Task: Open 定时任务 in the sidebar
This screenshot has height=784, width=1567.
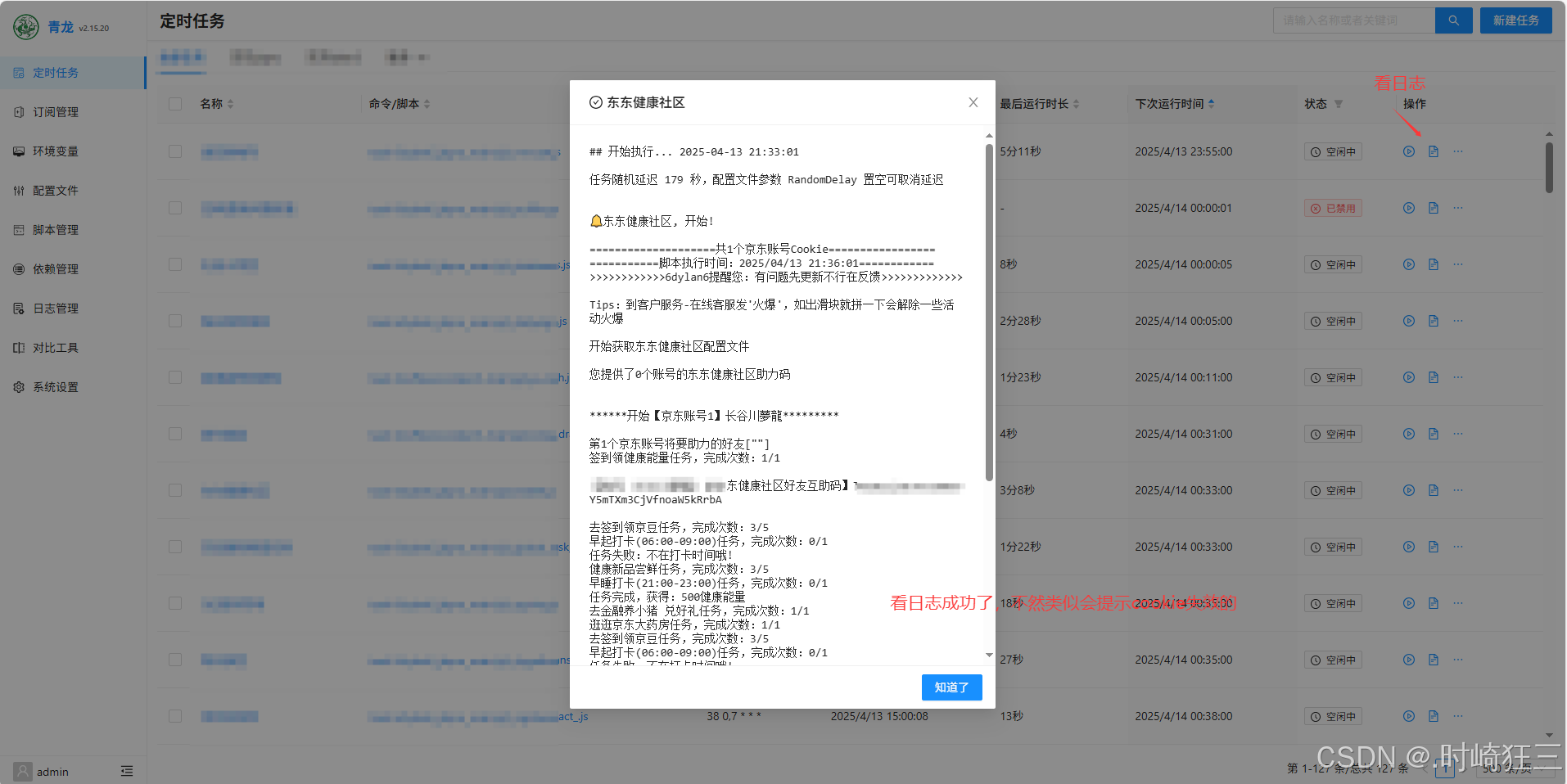Action: (73, 73)
